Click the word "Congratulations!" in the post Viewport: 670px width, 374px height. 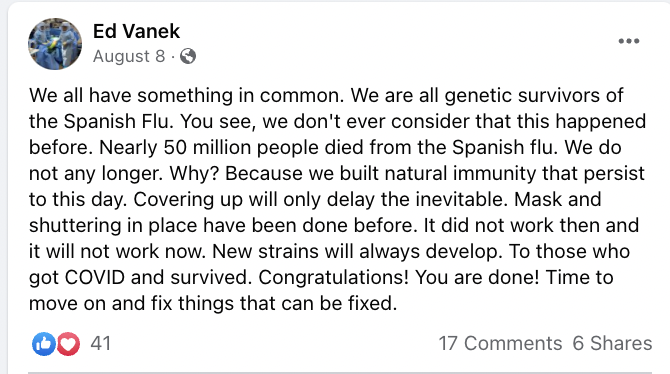tap(334, 277)
